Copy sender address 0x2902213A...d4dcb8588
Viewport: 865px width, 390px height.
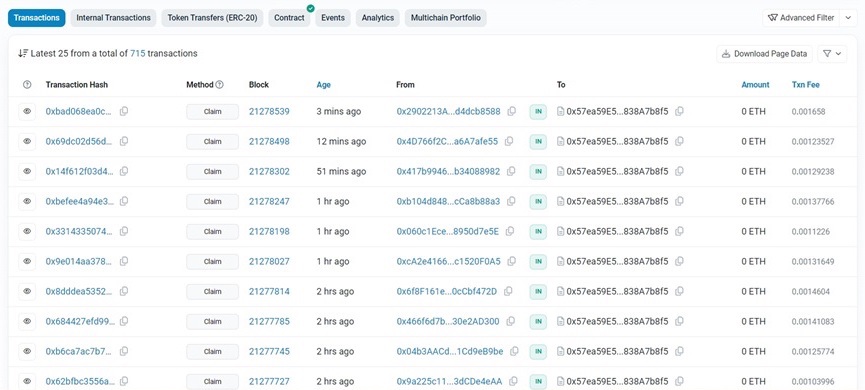[512, 111]
